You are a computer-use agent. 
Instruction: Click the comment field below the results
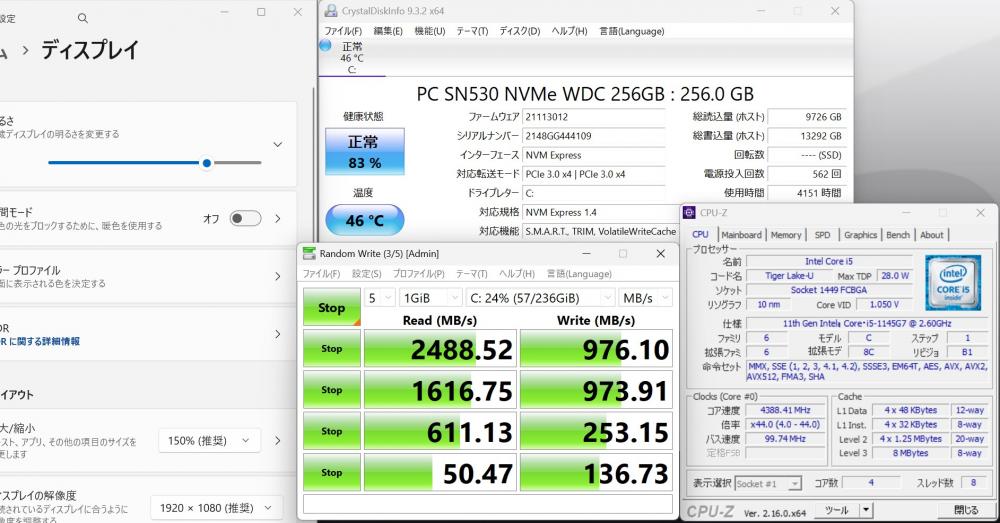click(x=488, y=504)
